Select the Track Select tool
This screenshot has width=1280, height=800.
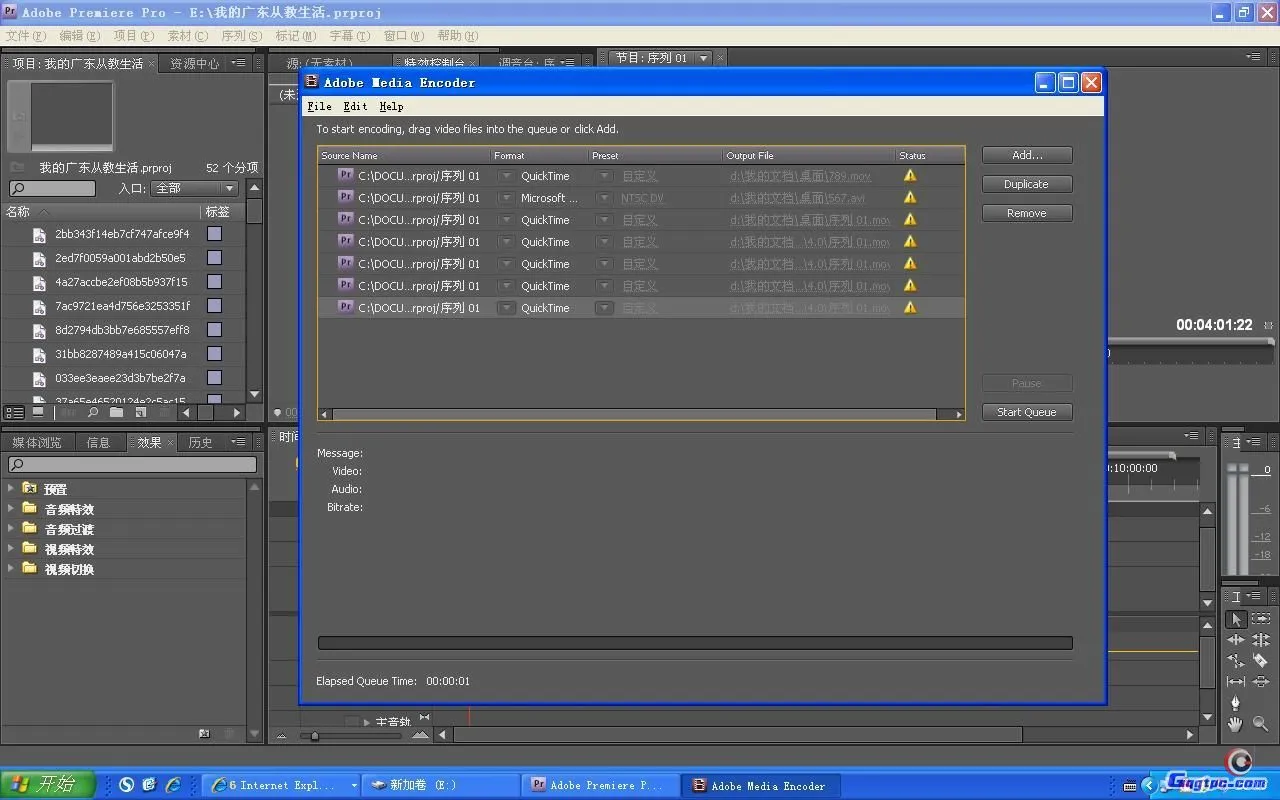1260,619
